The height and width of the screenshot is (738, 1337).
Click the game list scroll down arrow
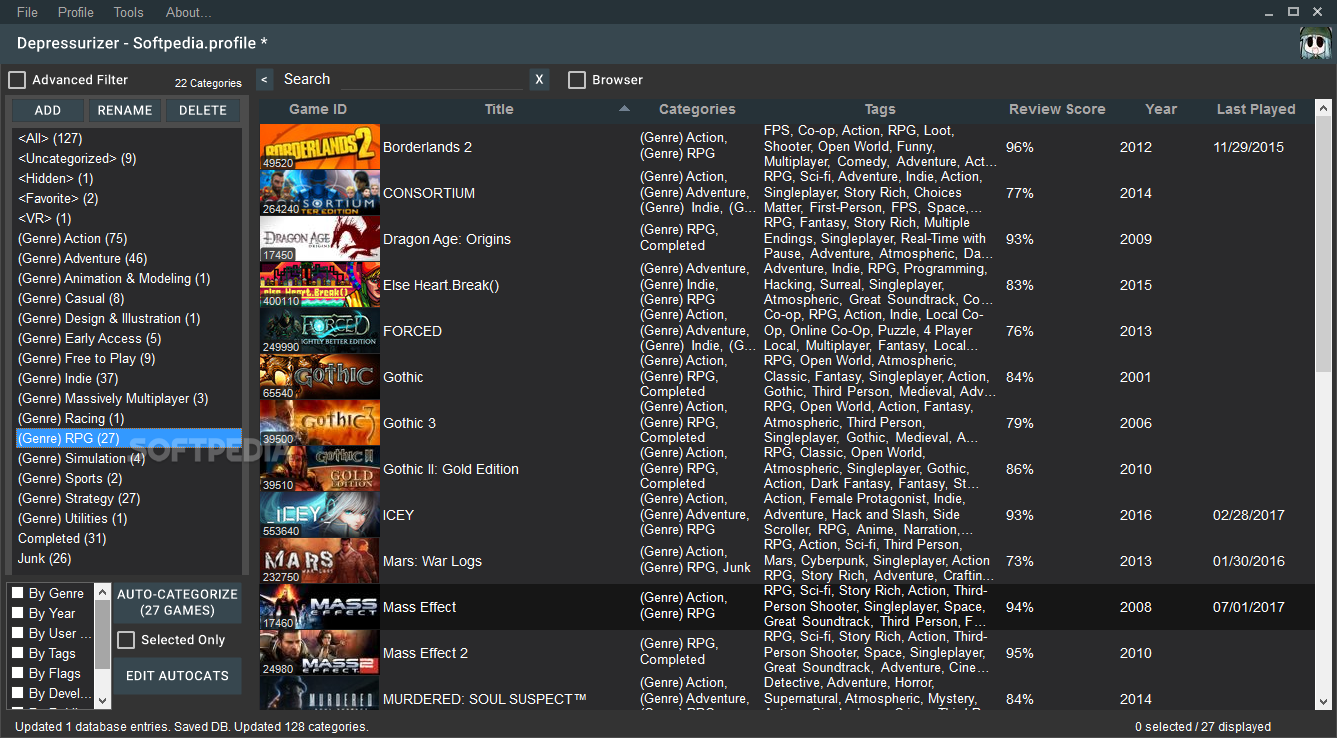point(1323,701)
